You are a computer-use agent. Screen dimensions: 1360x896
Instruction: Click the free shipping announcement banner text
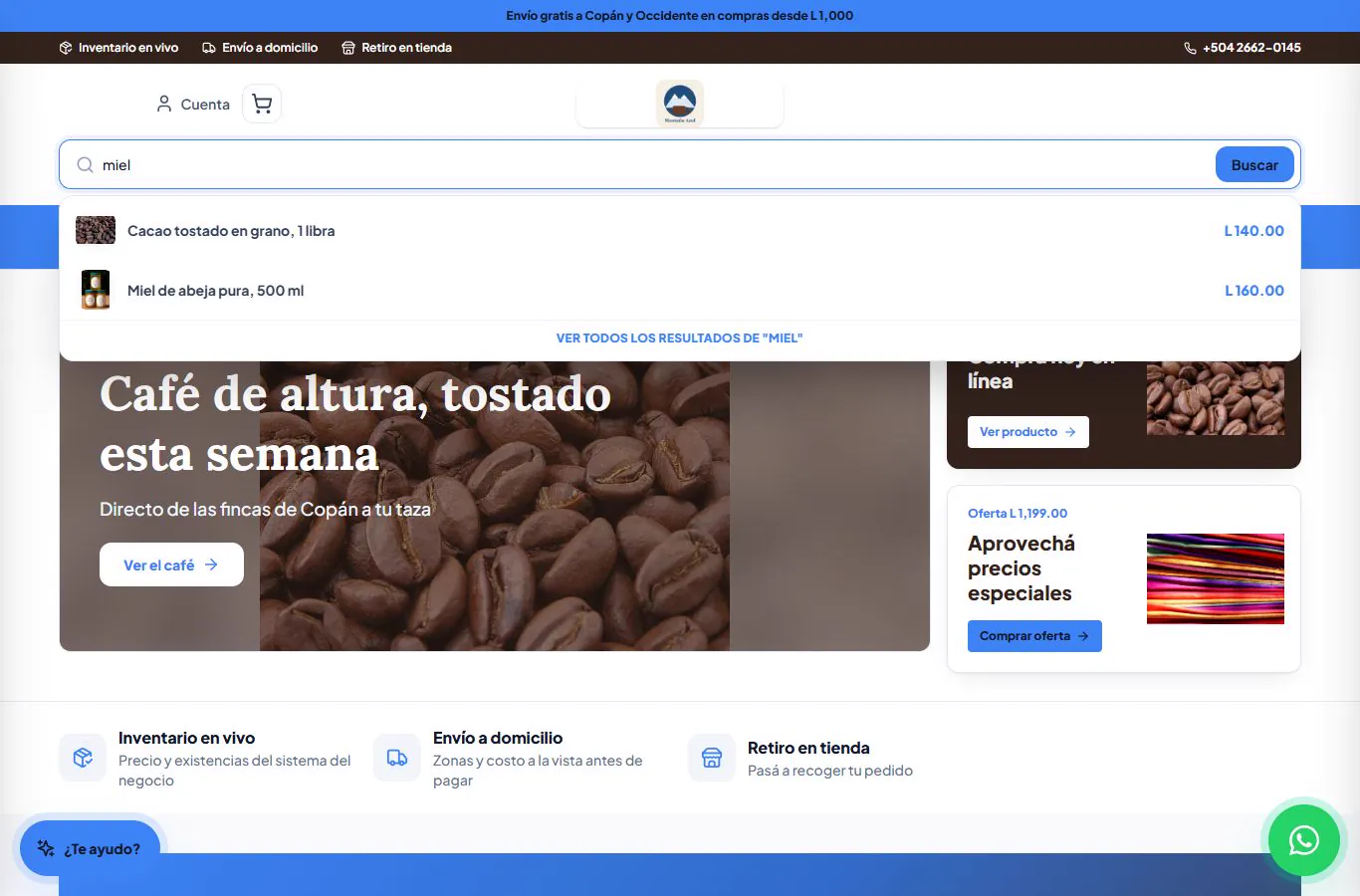679,16
